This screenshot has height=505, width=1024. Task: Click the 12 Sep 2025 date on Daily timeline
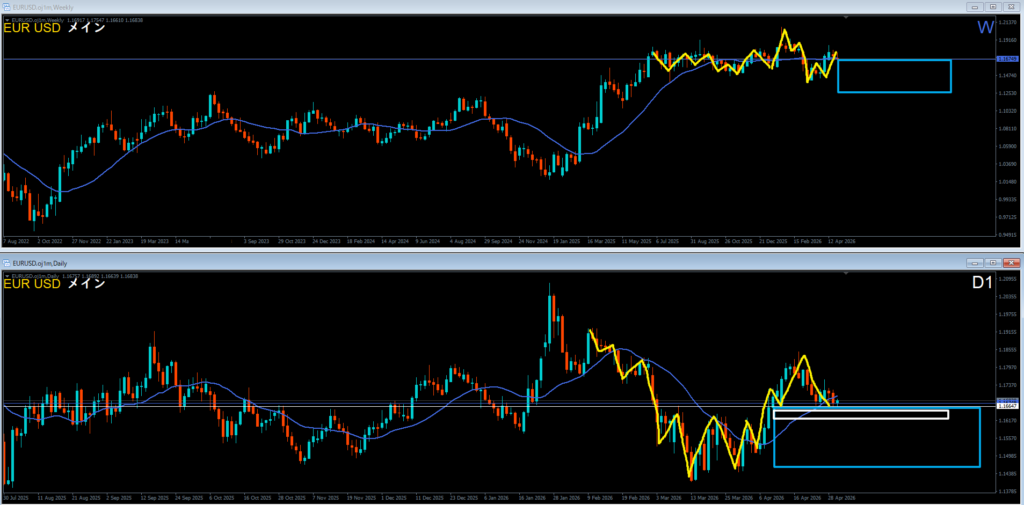pos(153,497)
